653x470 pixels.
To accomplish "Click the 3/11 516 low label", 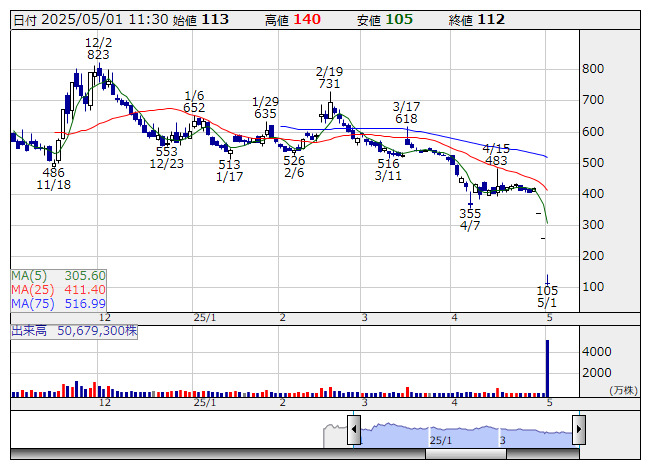I will (388, 170).
